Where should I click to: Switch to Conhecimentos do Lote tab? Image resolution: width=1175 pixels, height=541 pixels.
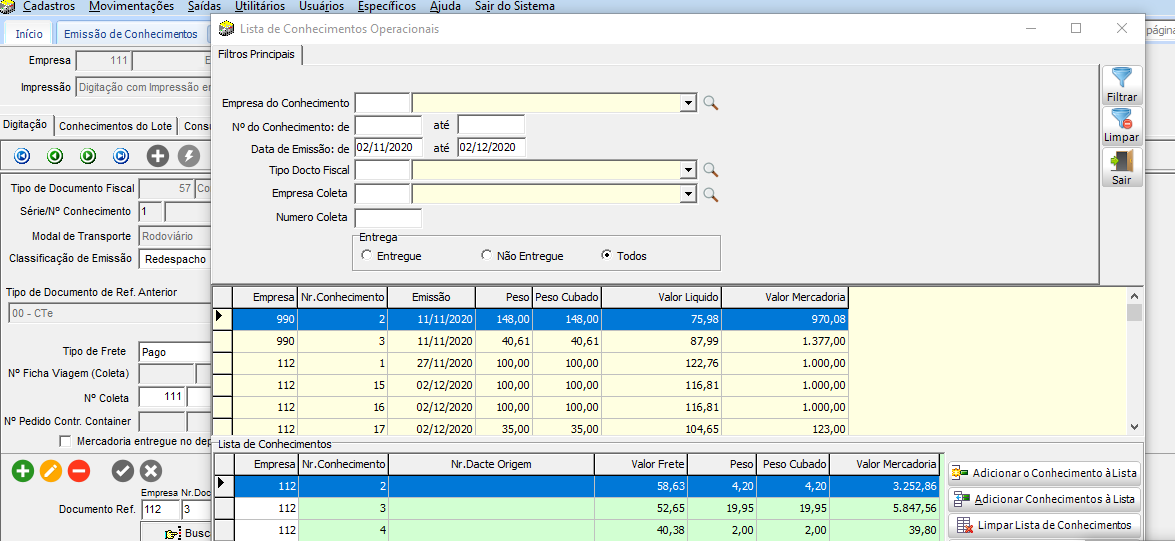[x=117, y=126]
